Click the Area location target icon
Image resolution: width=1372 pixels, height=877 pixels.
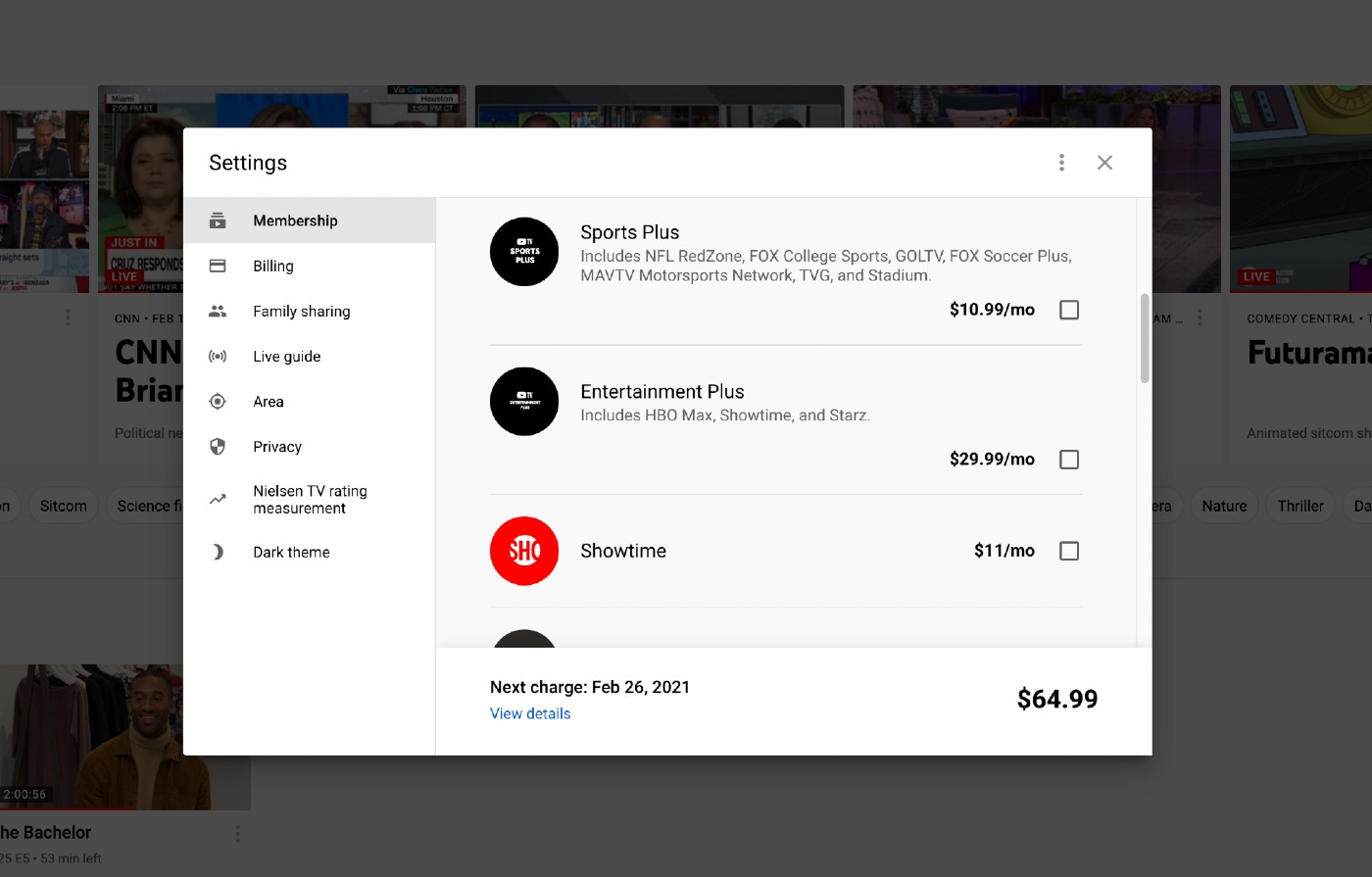click(218, 402)
